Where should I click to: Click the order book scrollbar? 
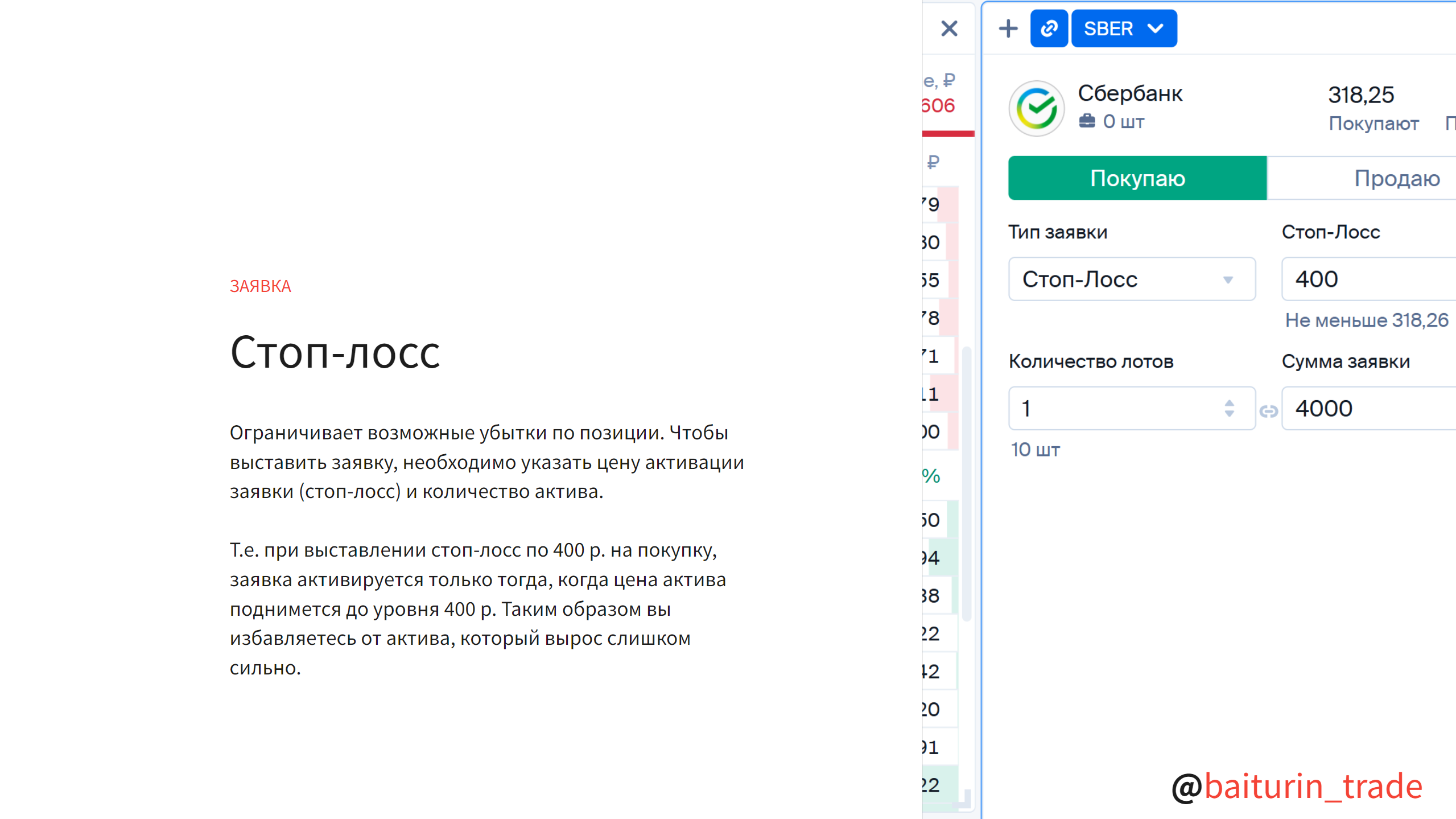(966, 484)
